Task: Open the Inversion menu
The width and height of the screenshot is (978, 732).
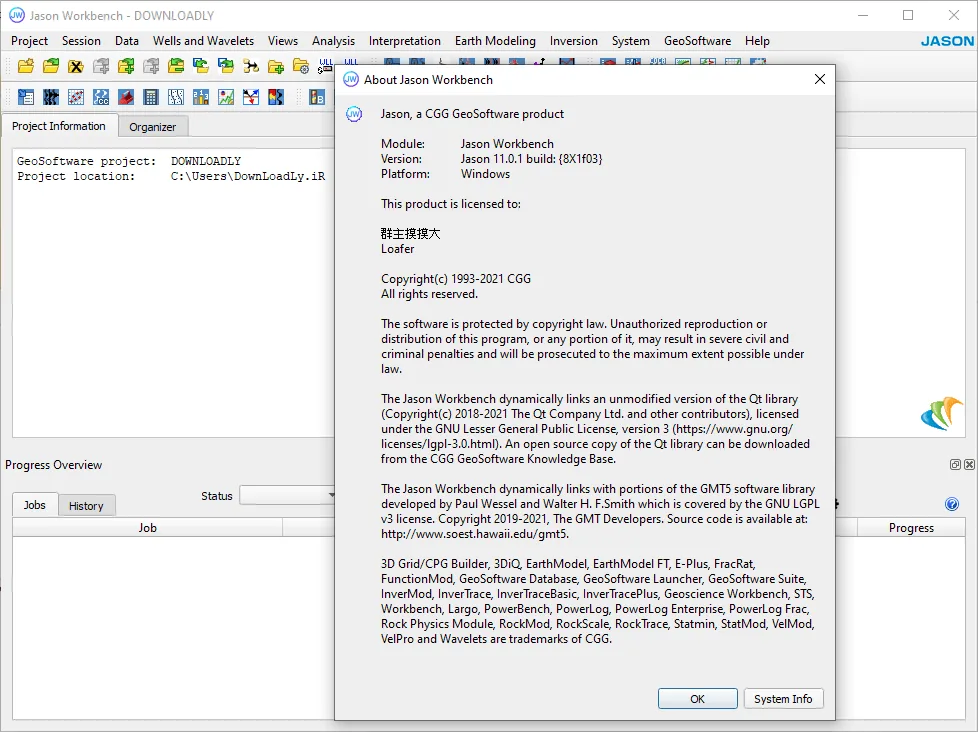Action: (573, 41)
